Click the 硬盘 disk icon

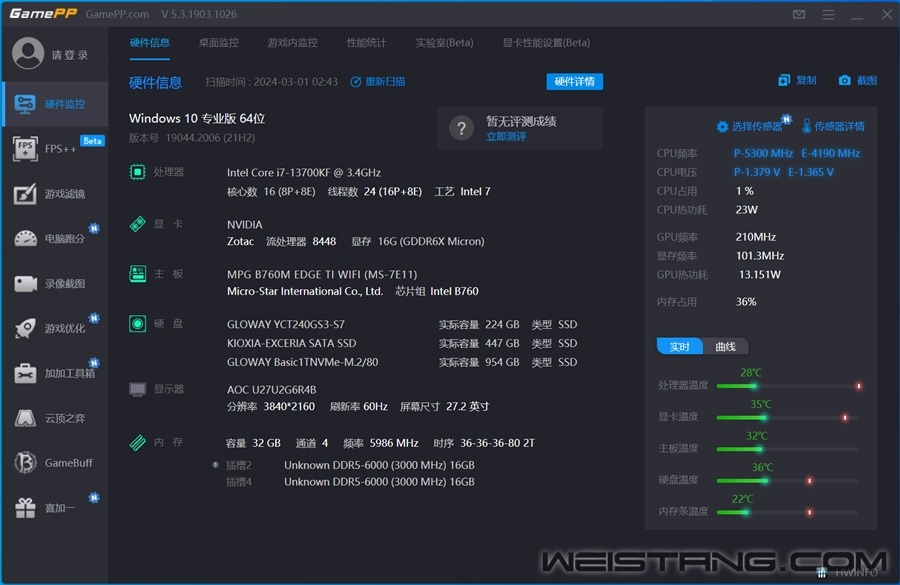click(x=137, y=324)
